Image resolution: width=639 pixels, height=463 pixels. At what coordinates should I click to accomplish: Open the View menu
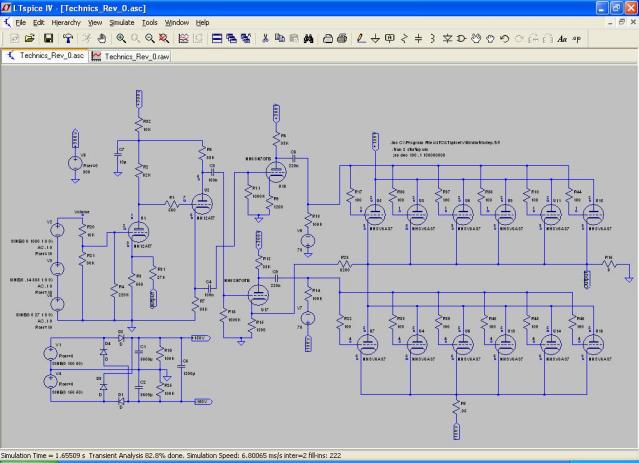coord(95,22)
